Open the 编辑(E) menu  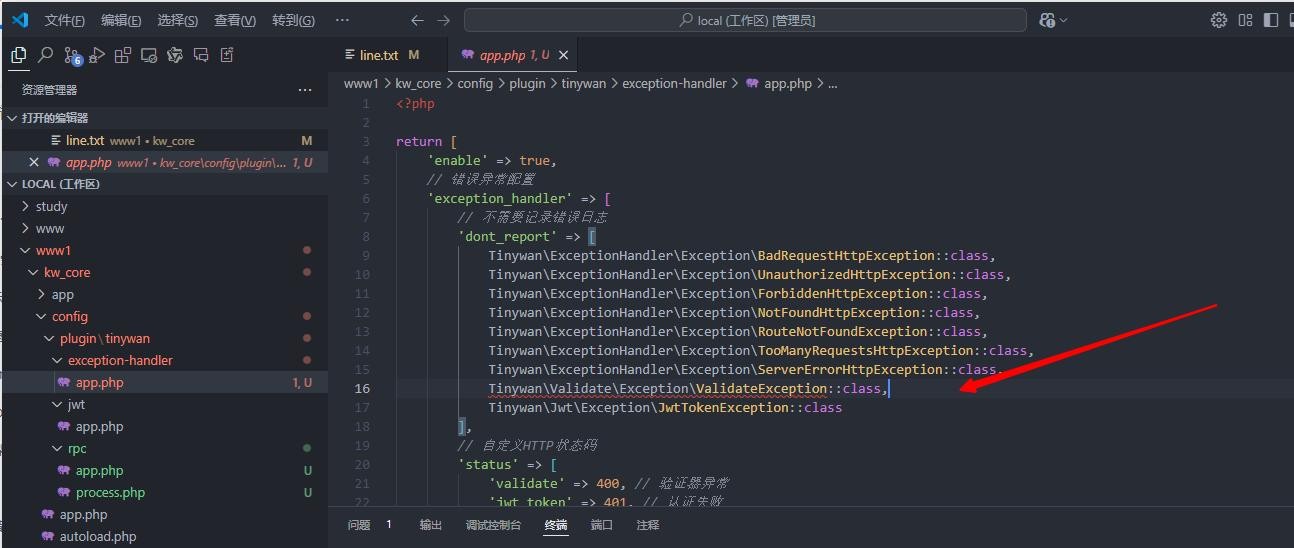tap(121, 20)
